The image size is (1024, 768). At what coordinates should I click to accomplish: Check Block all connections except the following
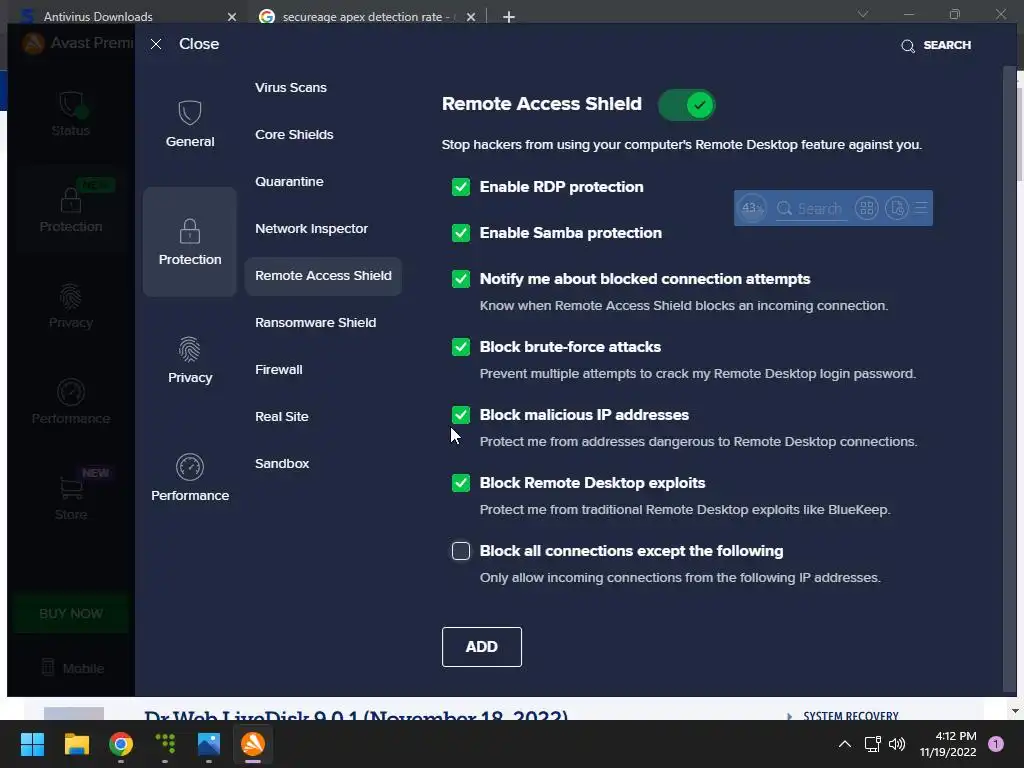coord(461,551)
